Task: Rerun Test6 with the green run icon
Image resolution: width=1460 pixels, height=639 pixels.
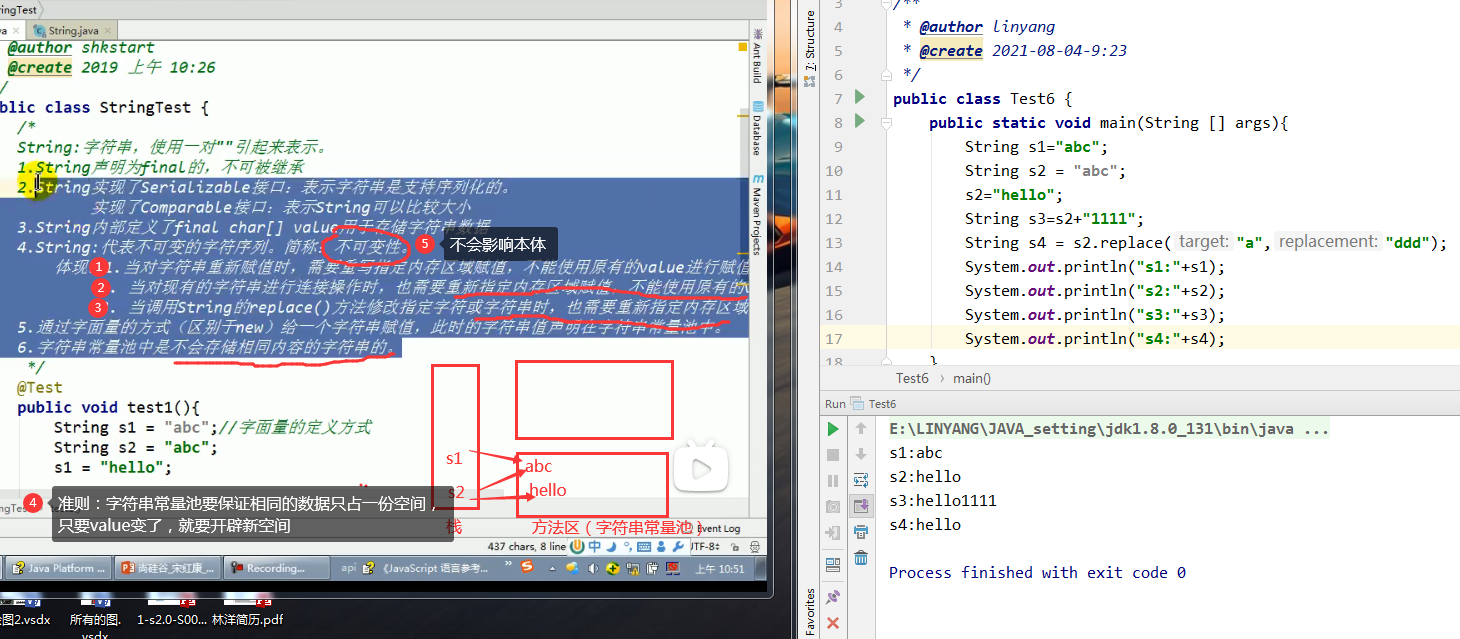Action: pos(833,429)
